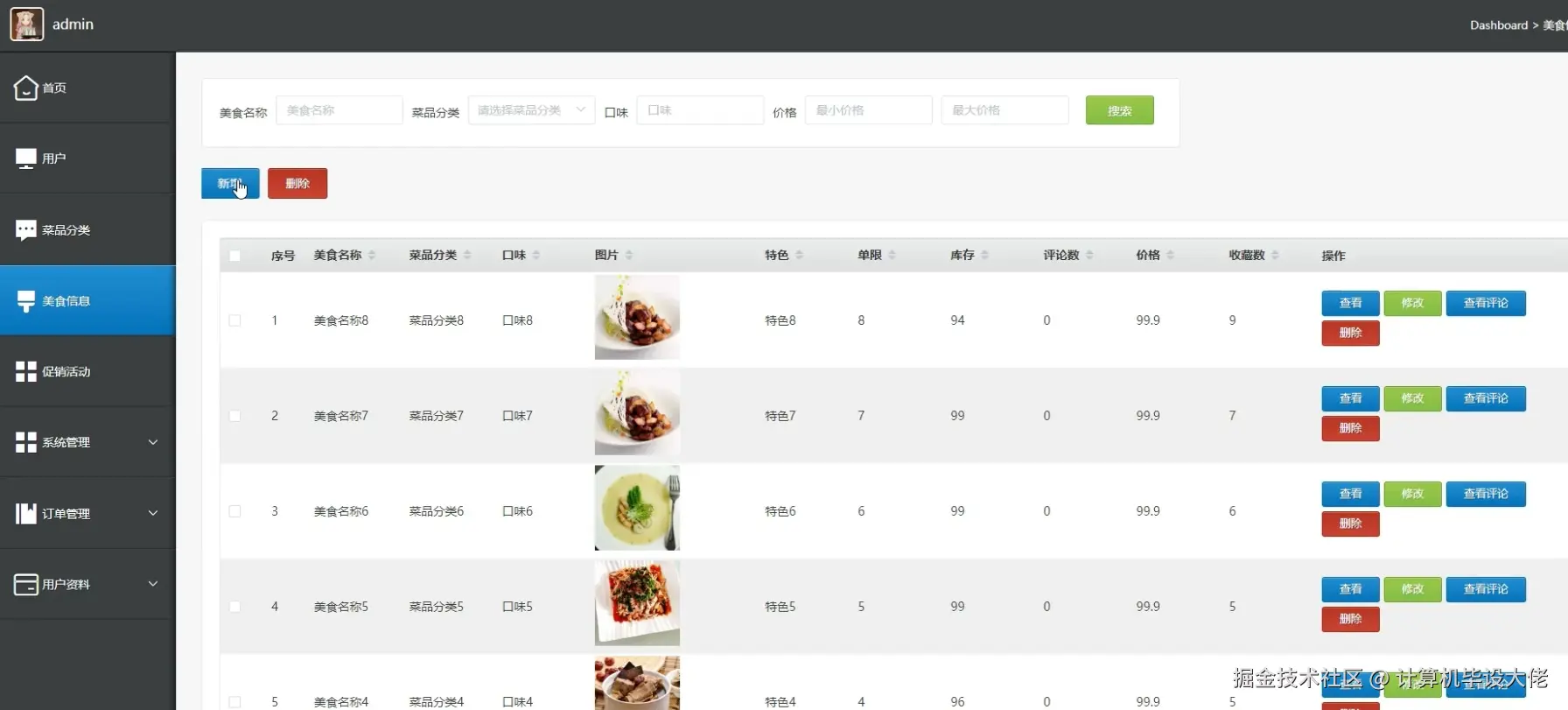This screenshot has width=1568, height=710.
Task: Click red 删除 for 美食名称5 row
Action: (x=1350, y=619)
